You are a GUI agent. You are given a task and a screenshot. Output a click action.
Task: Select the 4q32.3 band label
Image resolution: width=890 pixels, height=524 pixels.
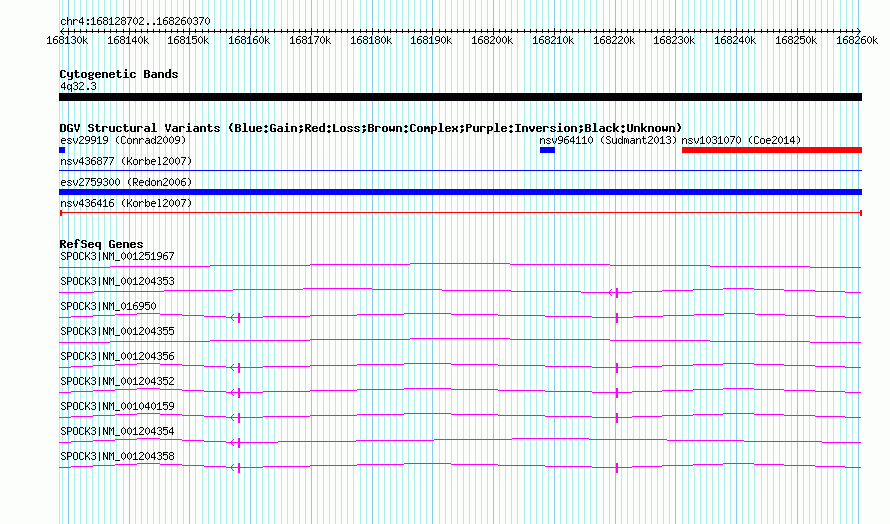pos(78,87)
